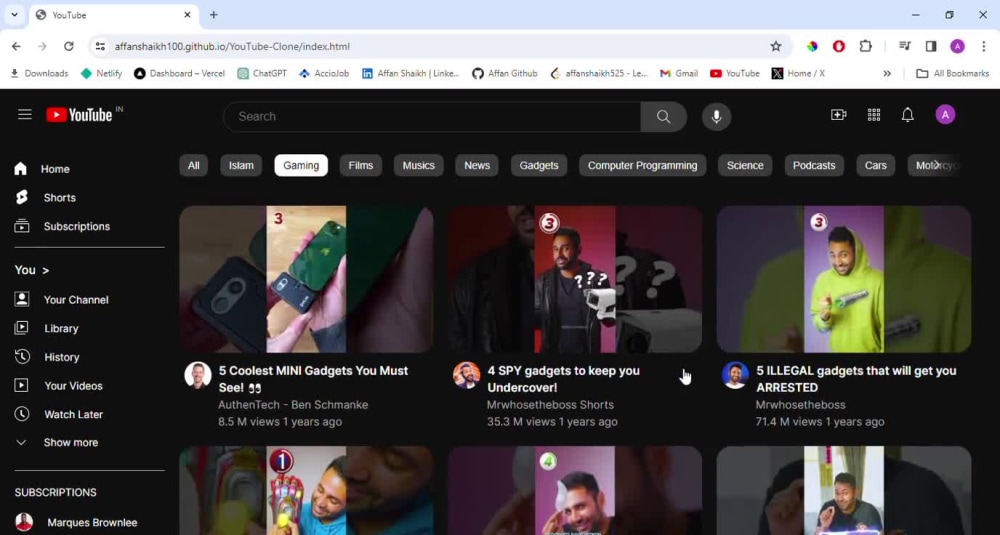This screenshot has height=535, width=1000.
Task: Select the Computer Programming chip
Action: pyautogui.click(x=642, y=165)
